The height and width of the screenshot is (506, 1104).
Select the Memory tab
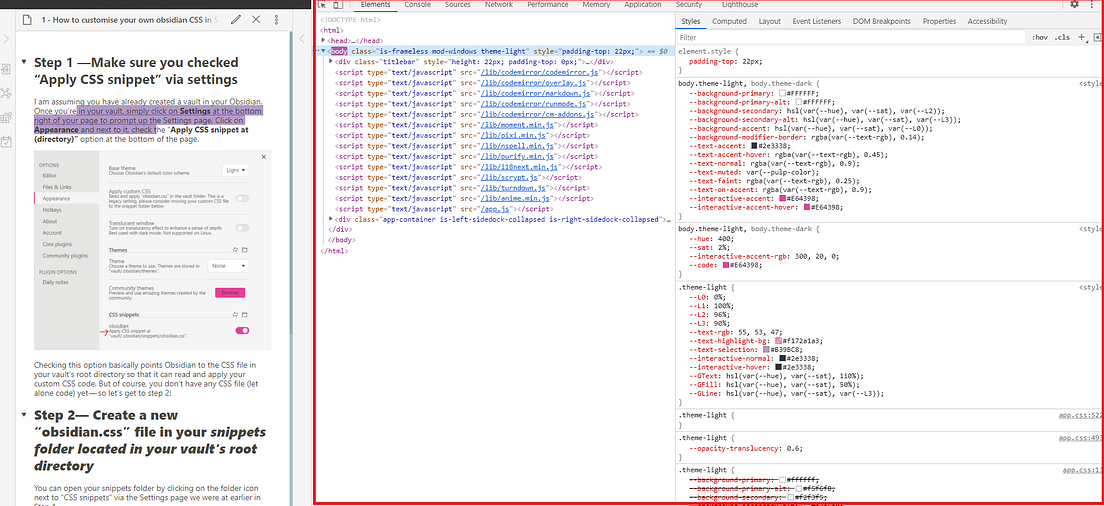click(x=596, y=5)
